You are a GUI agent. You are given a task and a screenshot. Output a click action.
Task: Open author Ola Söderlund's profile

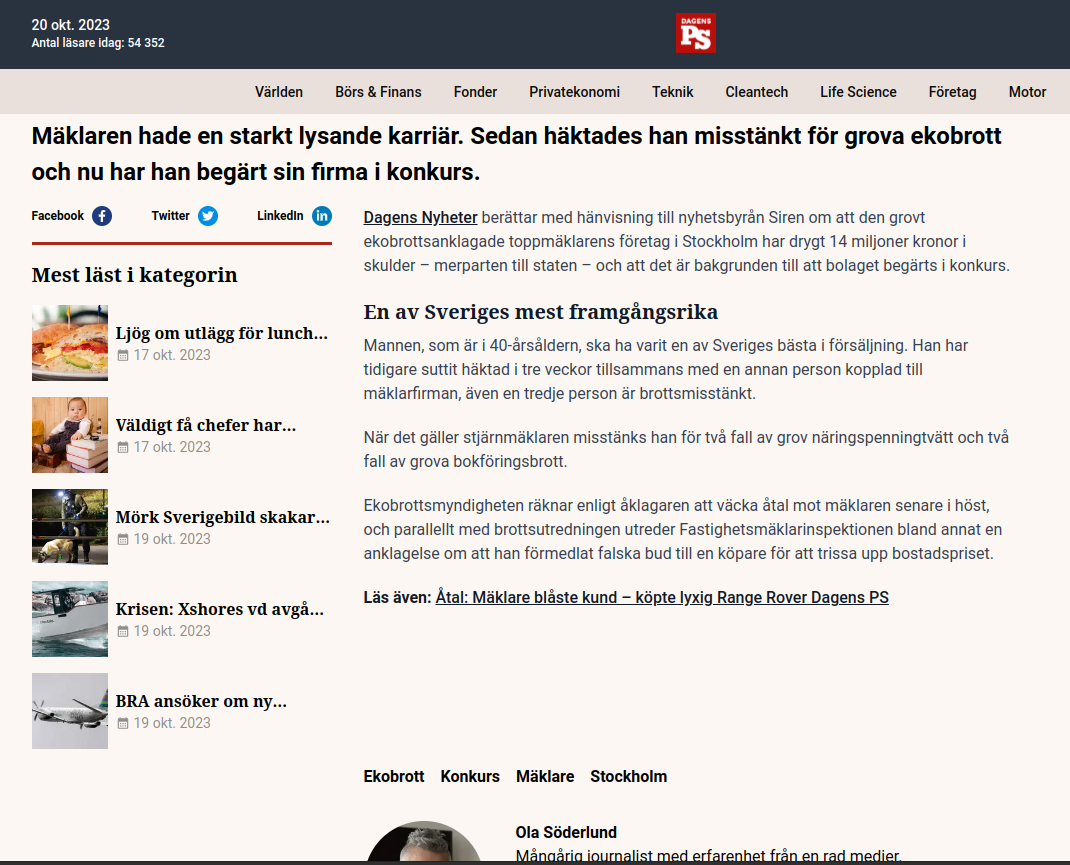[566, 832]
